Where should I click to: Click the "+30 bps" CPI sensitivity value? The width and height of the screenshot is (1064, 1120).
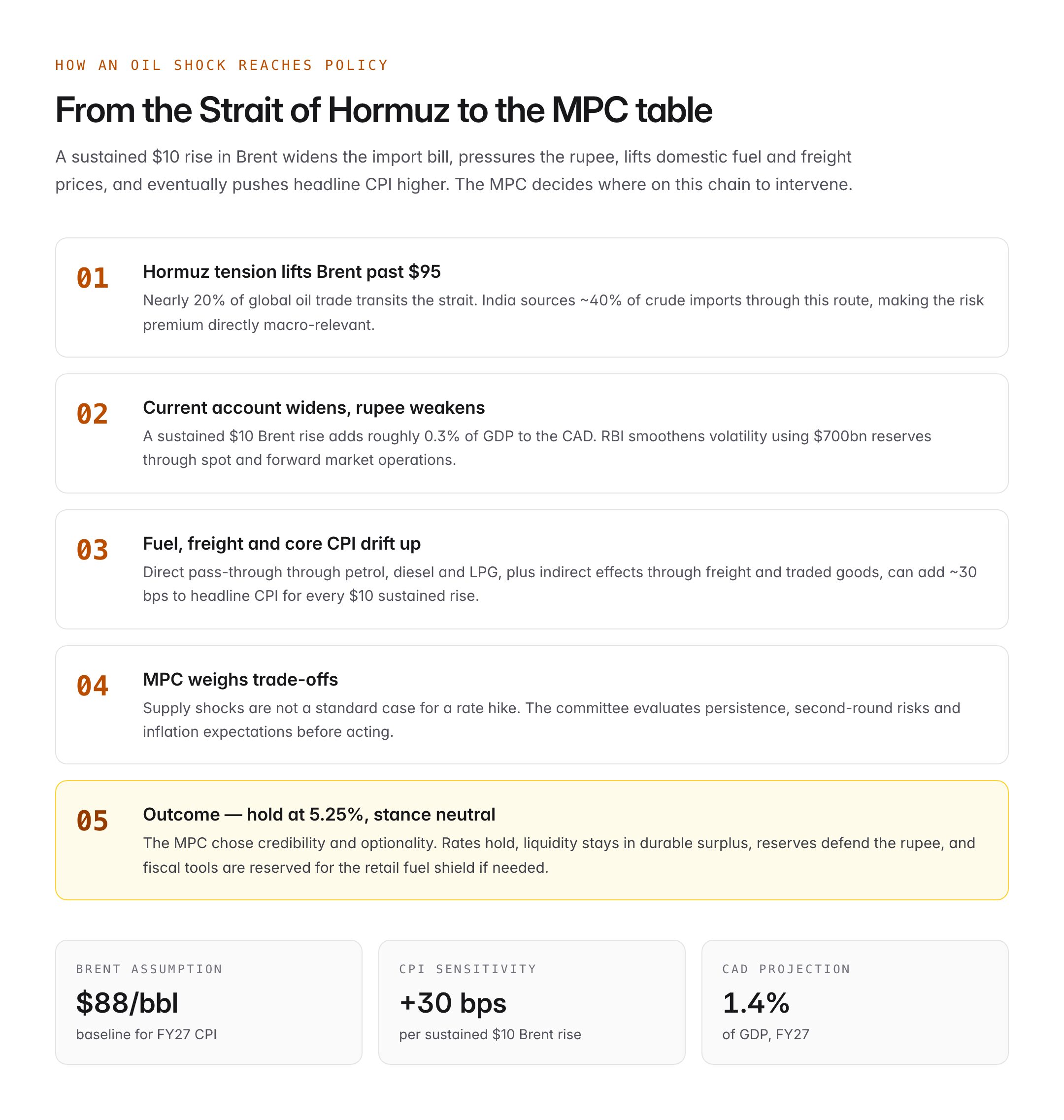tap(453, 1003)
